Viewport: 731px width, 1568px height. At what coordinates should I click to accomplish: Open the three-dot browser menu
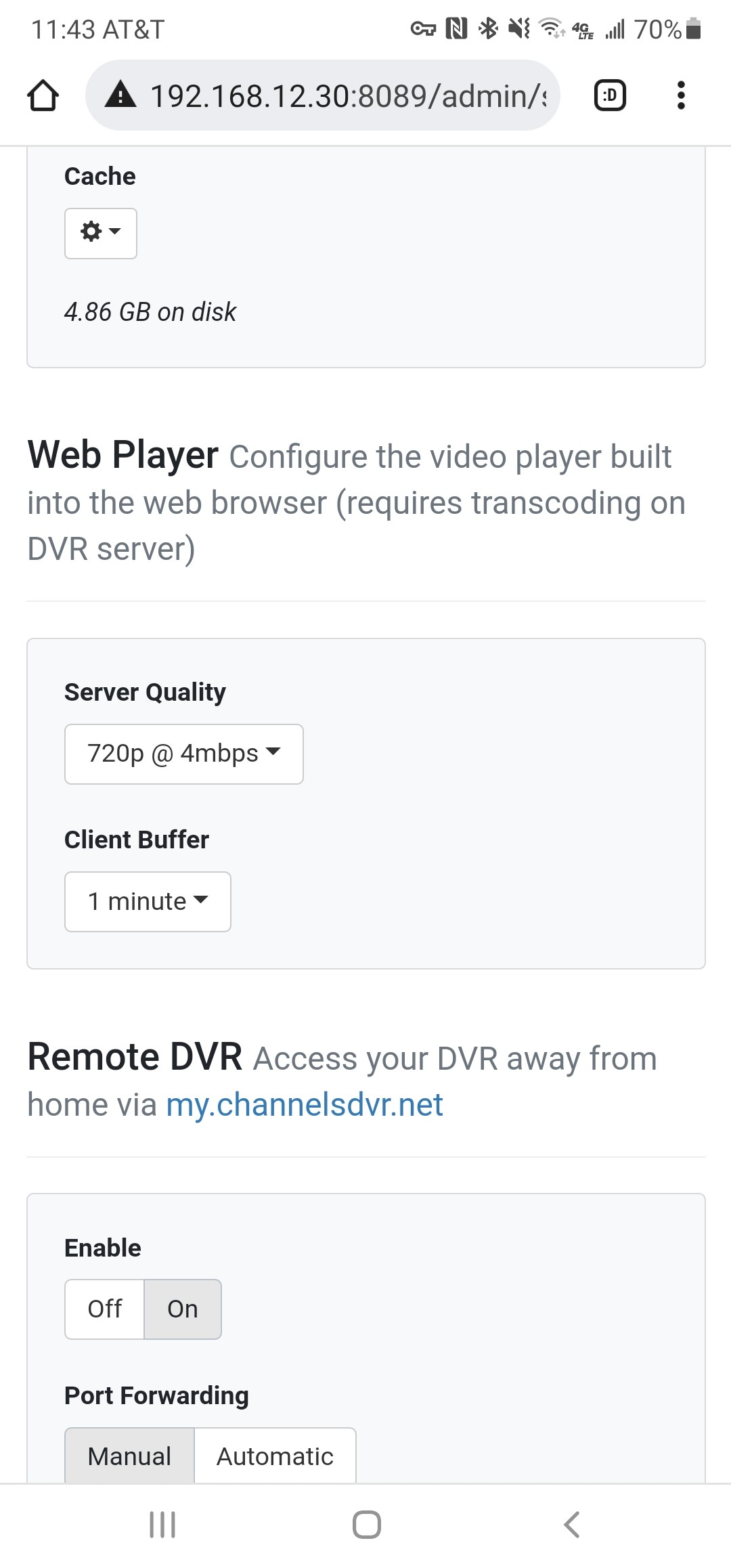pyautogui.click(x=681, y=95)
